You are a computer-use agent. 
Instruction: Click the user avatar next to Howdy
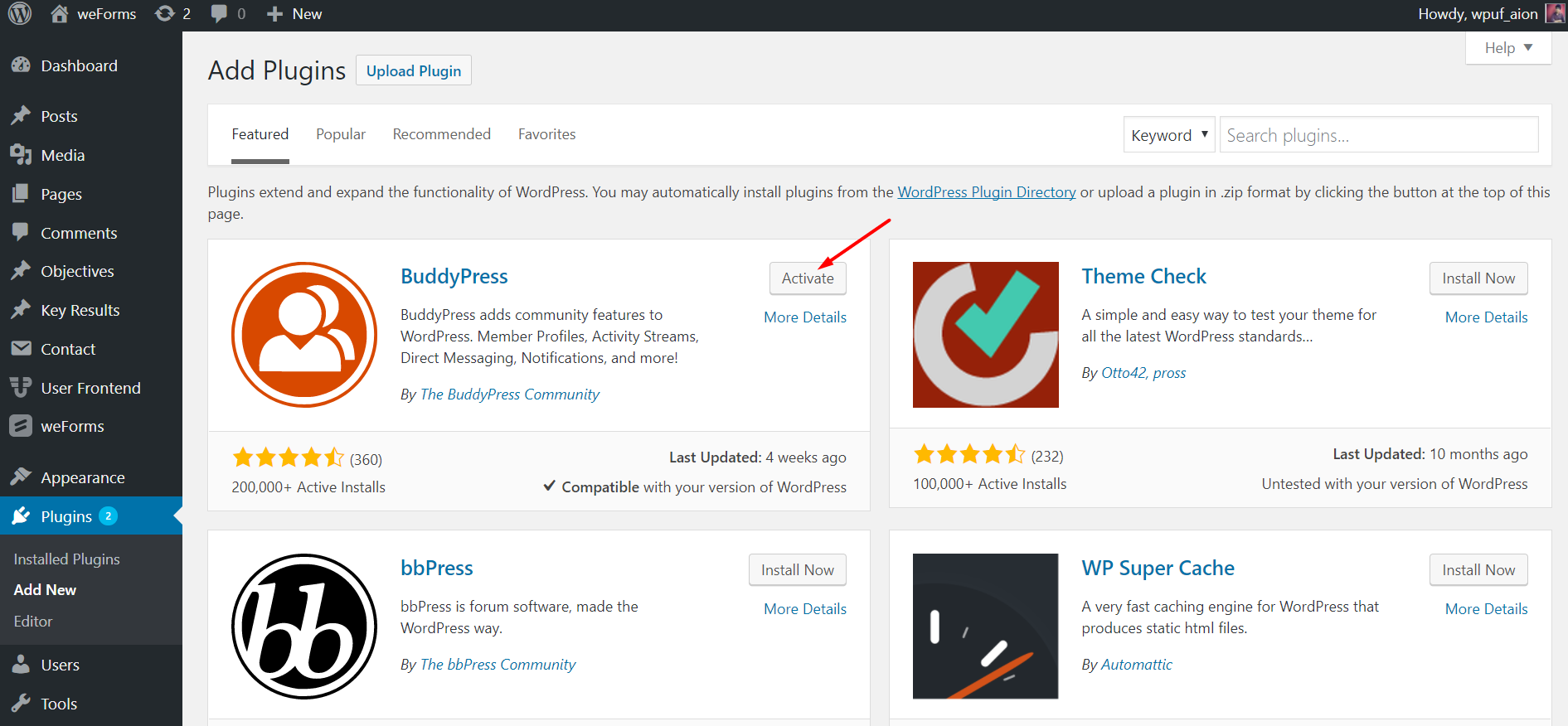tap(1555, 14)
